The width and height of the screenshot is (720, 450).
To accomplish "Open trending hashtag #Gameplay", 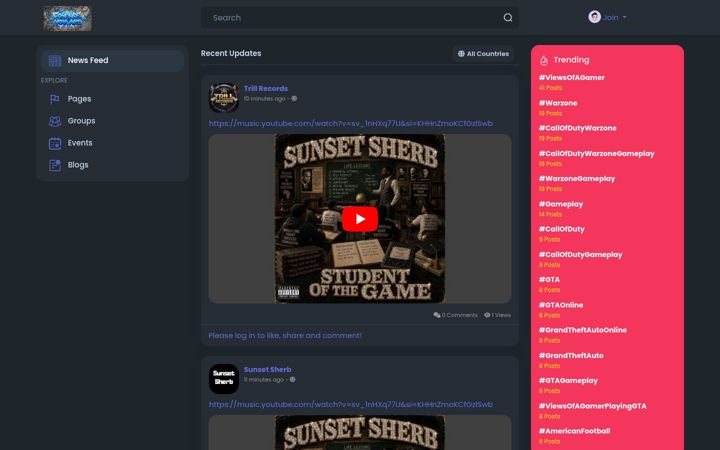I will [561, 204].
